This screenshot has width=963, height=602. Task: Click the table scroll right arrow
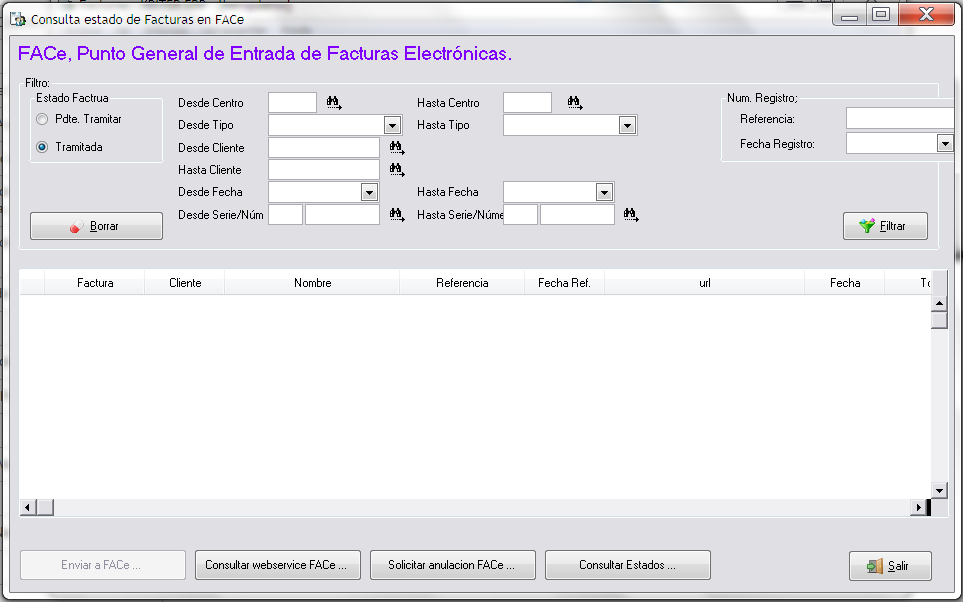[x=918, y=507]
